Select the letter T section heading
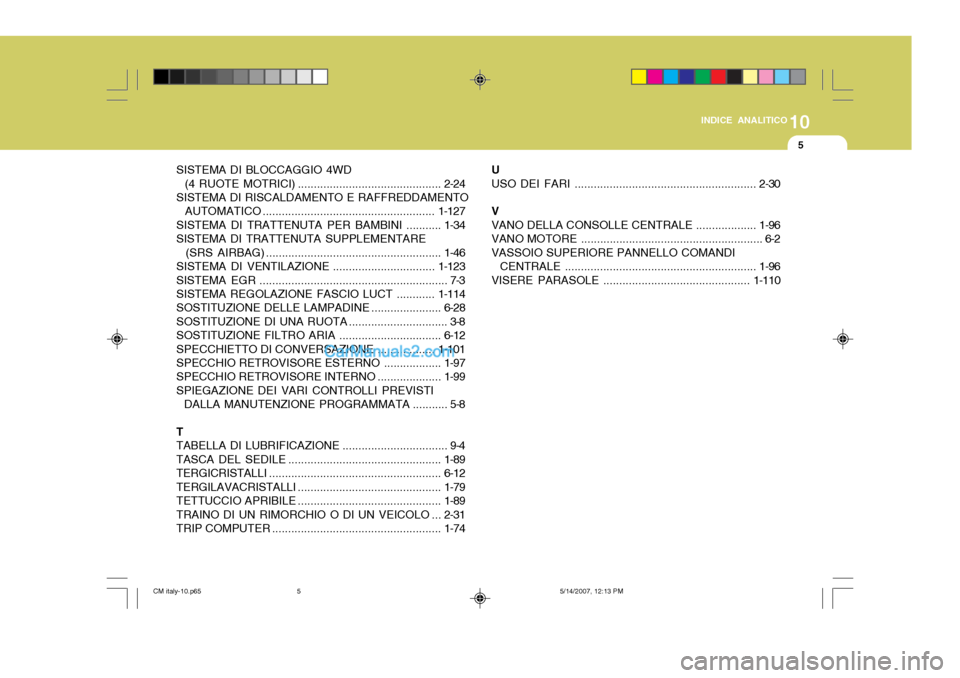The image size is (960, 678). coord(179,432)
